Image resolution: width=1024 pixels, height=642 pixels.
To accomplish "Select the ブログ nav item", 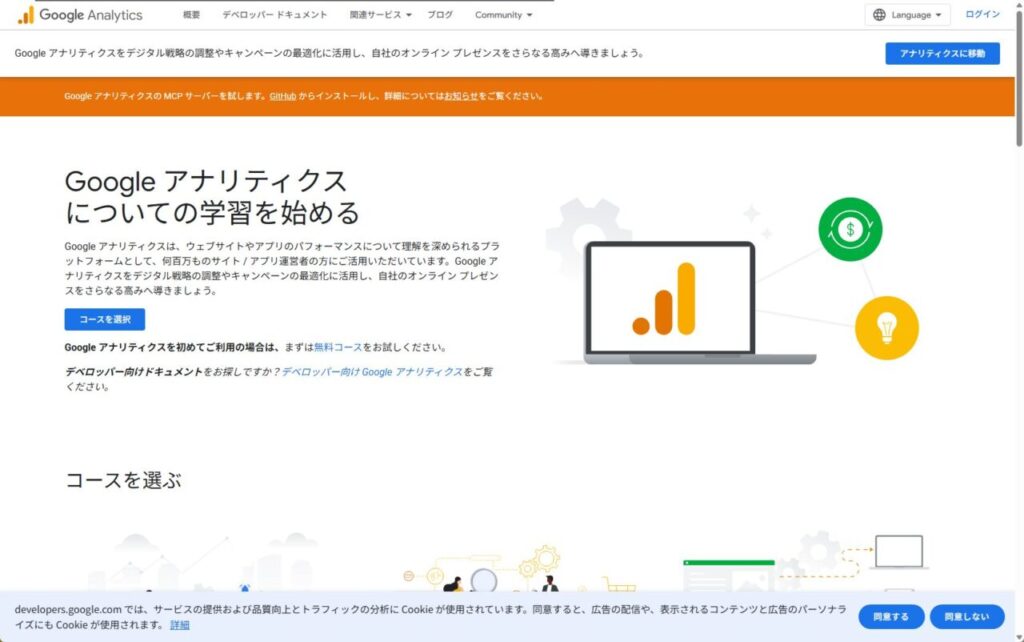I will (440, 15).
